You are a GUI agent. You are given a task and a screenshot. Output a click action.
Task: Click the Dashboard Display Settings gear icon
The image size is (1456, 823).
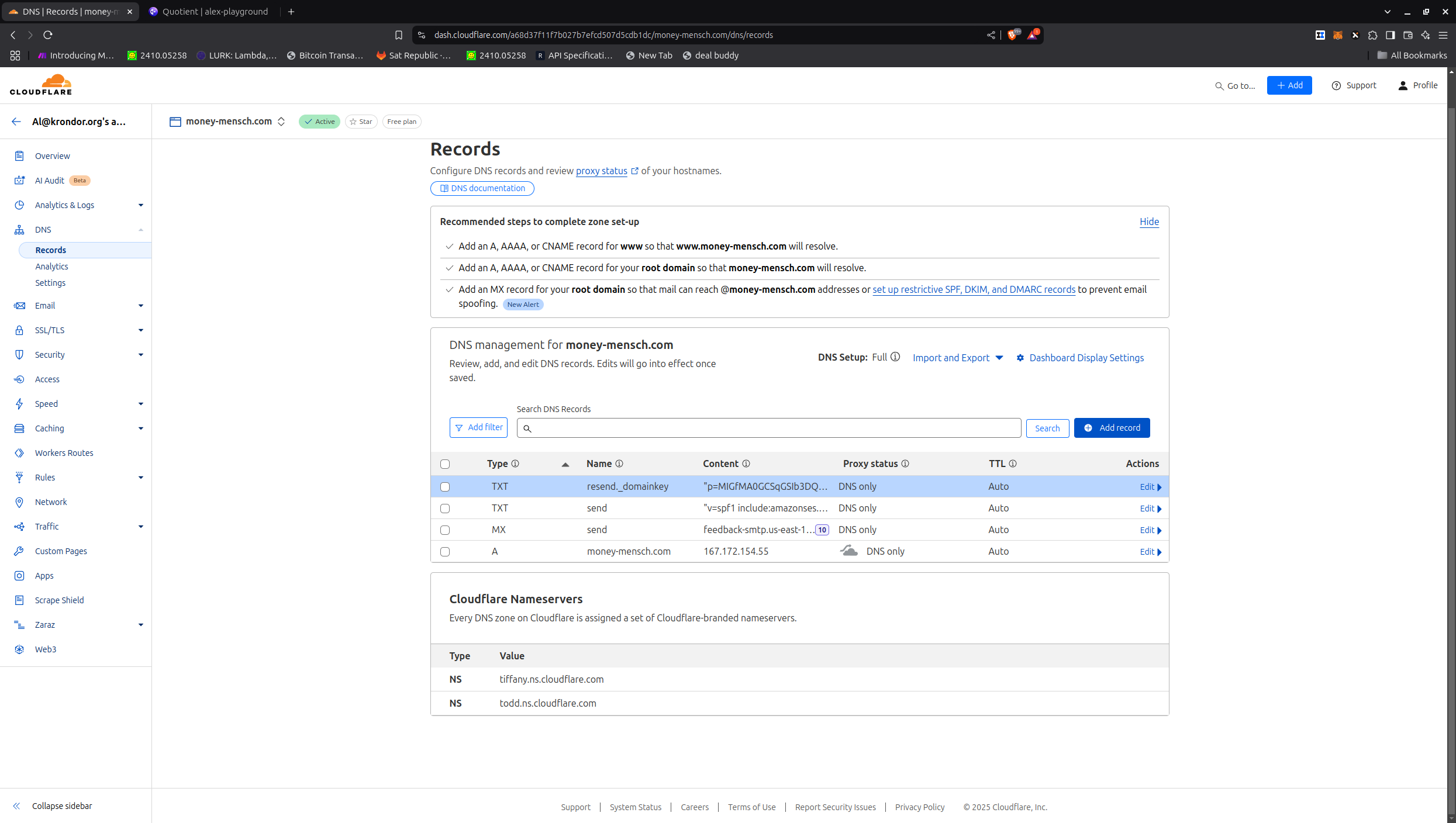[1020, 358]
